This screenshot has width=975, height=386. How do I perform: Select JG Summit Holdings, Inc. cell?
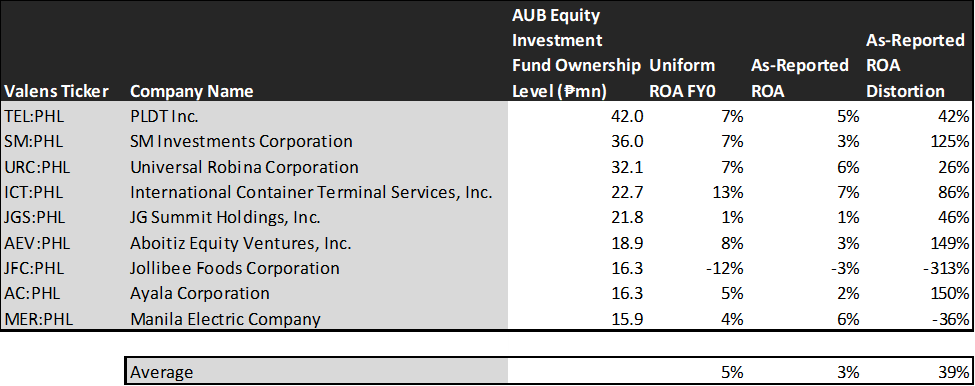tap(225, 218)
